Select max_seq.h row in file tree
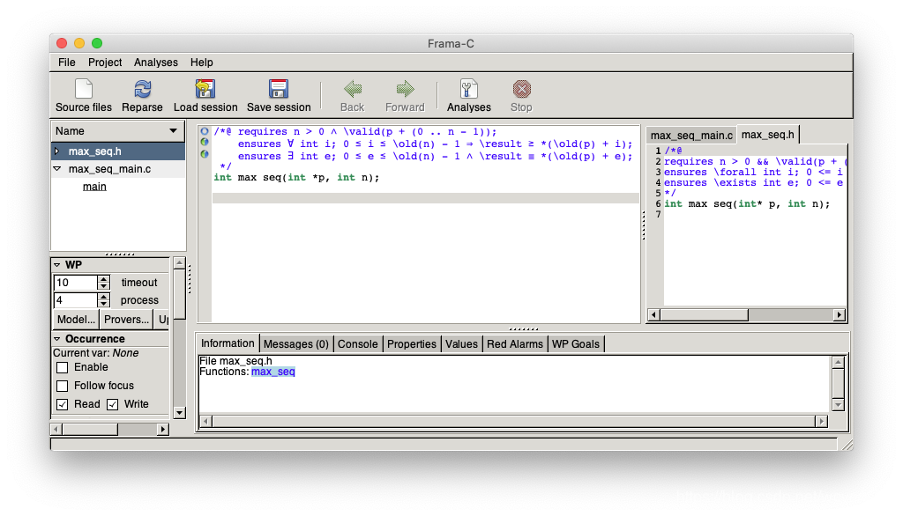This screenshot has height=516, width=904. point(118,151)
